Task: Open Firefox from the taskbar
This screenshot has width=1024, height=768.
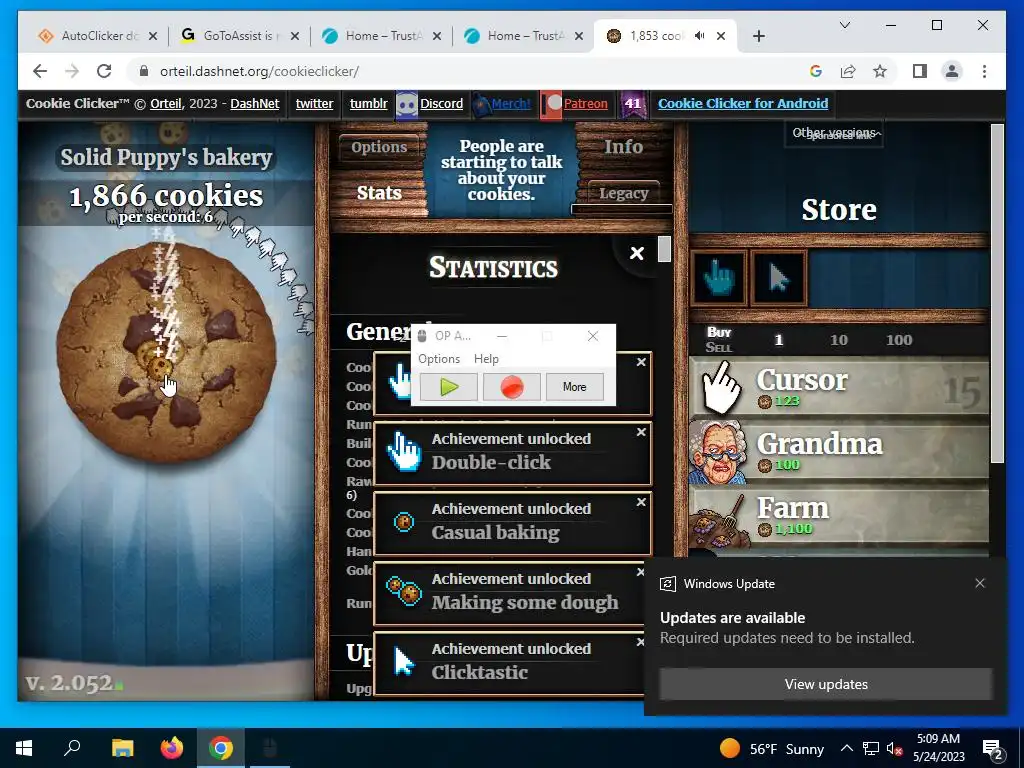Action: point(172,748)
